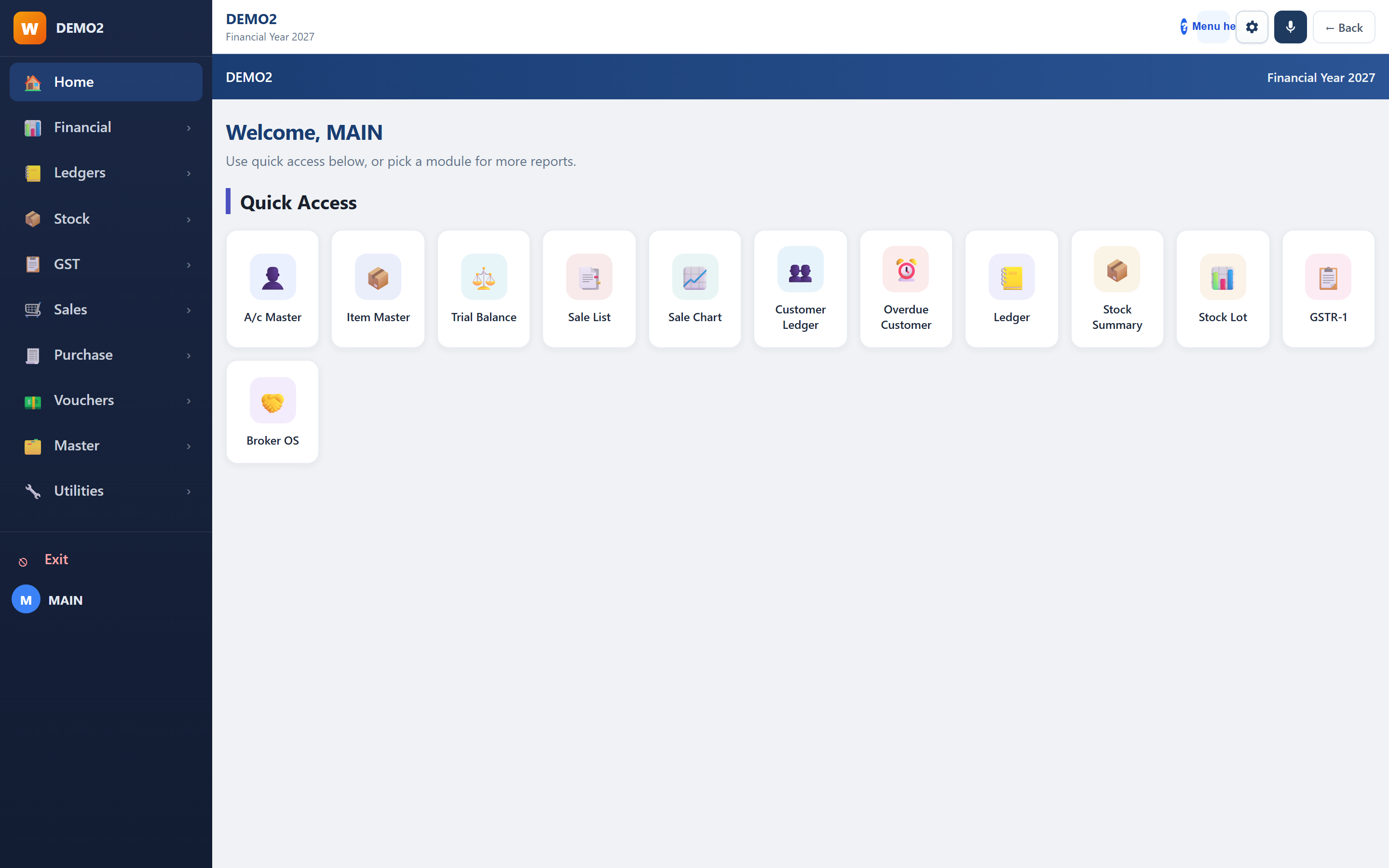Click the Quick Access heading
Image resolution: width=1389 pixels, height=868 pixels.
pyautogui.click(x=299, y=202)
